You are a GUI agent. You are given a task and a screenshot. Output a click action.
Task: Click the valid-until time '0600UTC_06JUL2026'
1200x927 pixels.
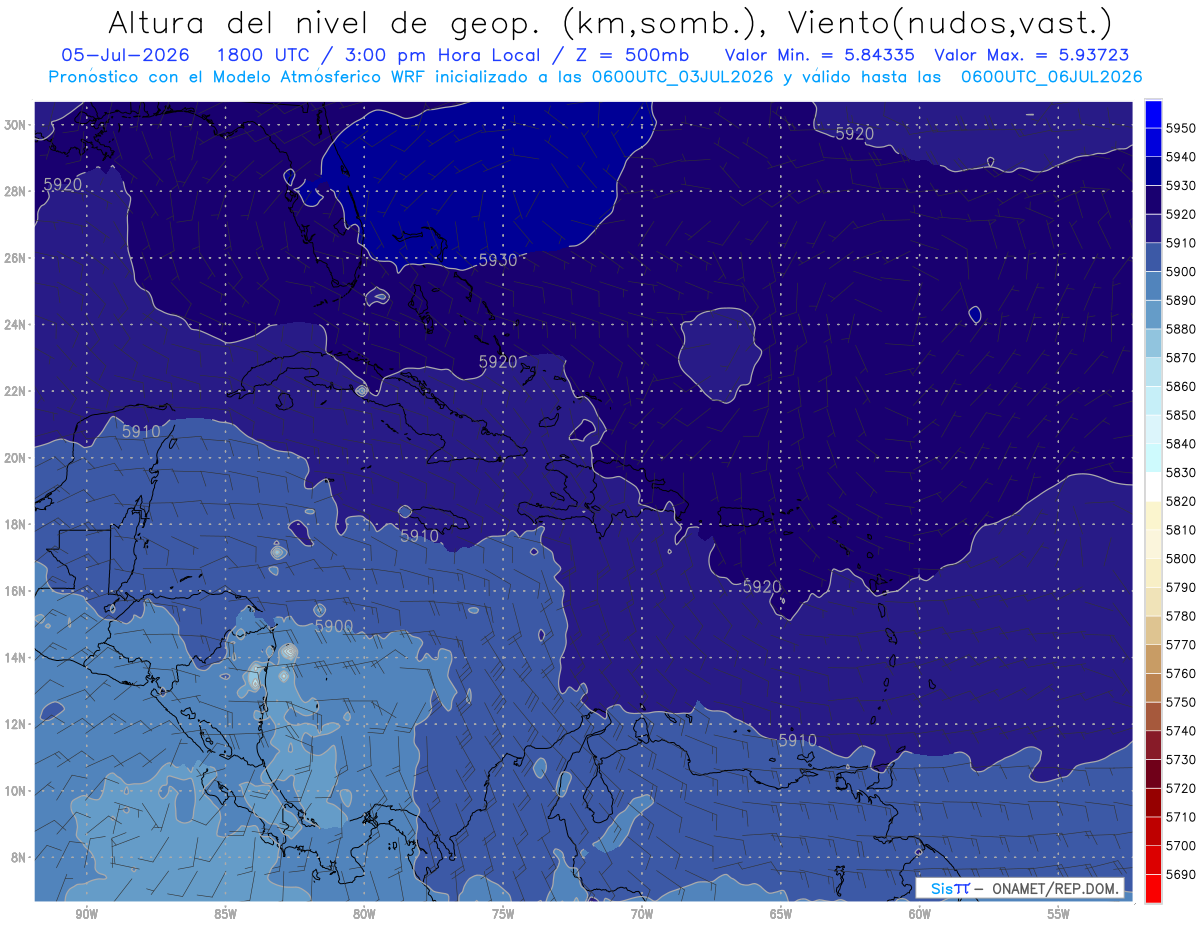click(x=1051, y=76)
